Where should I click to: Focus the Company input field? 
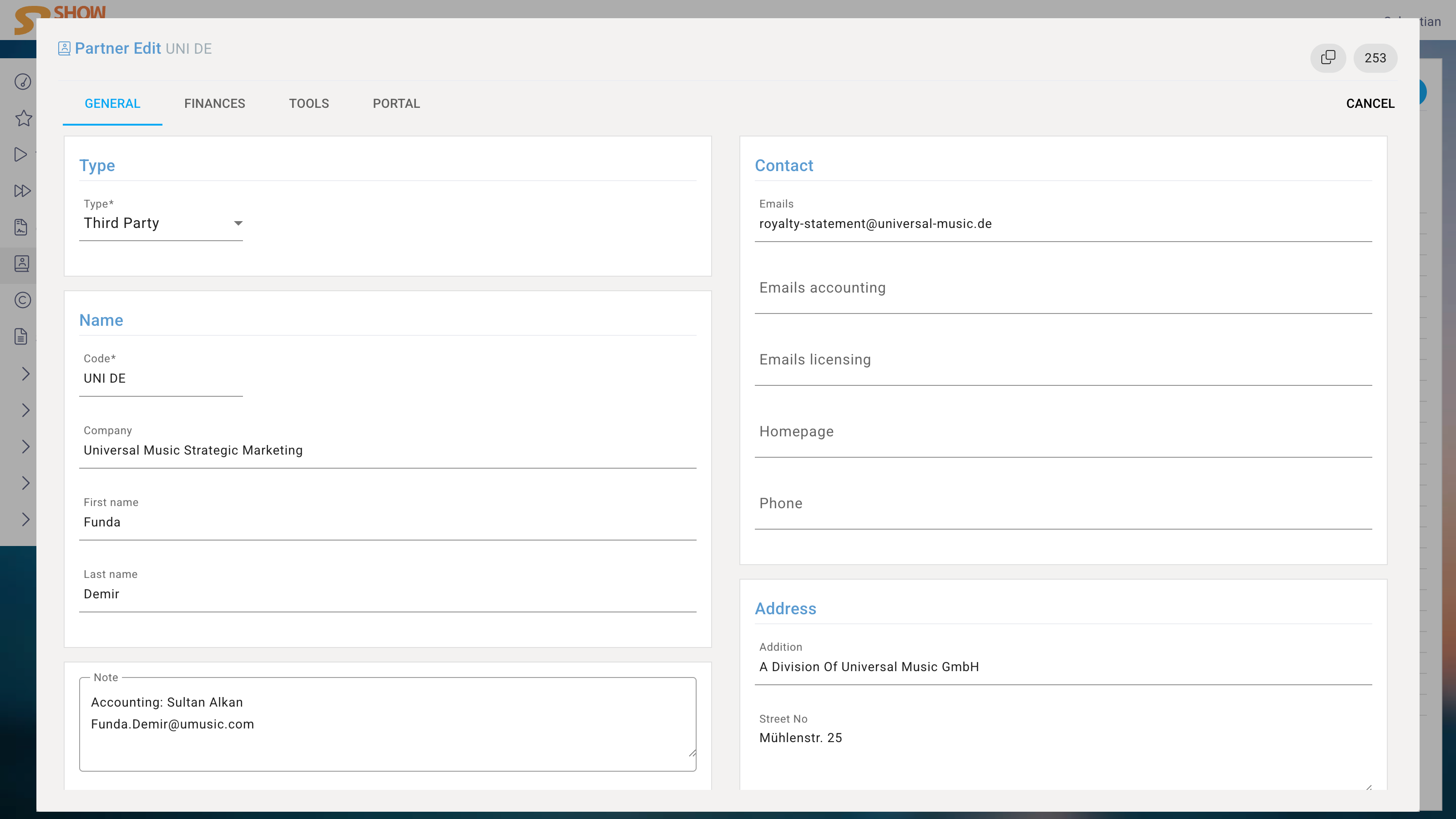(x=388, y=450)
